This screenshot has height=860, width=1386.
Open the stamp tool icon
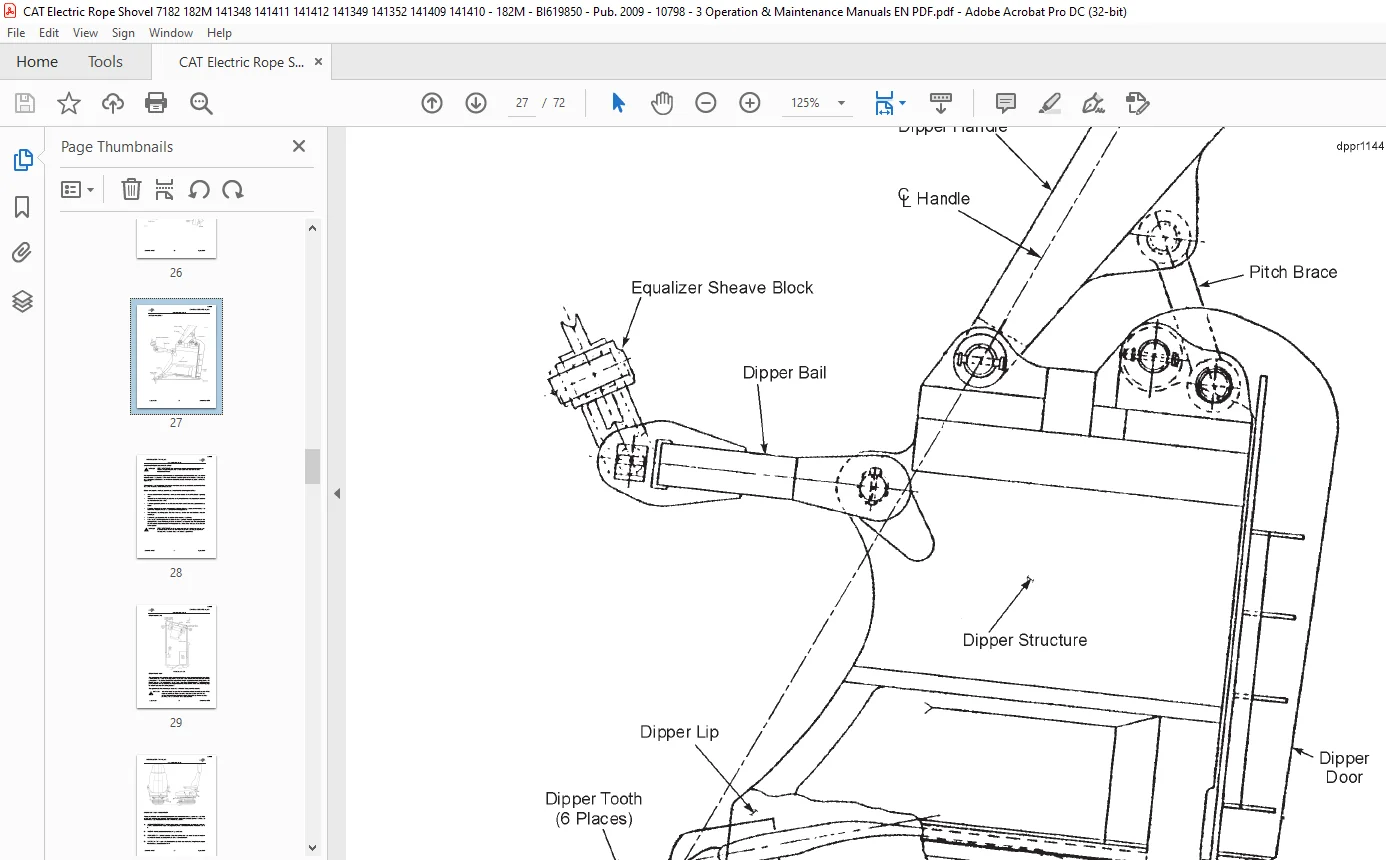tap(1137, 103)
